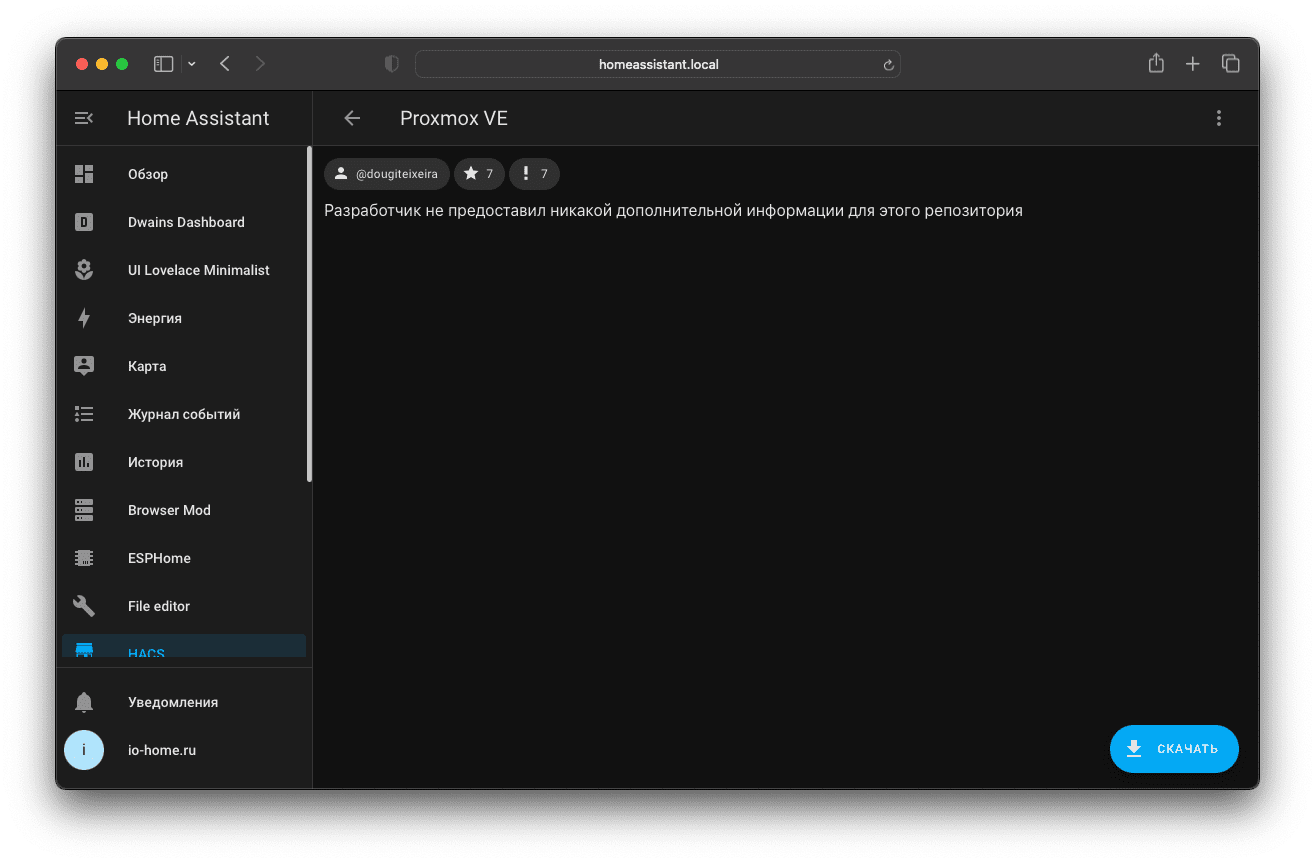Open Dwains Dashboard from sidebar
The image size is (1315, 863).
click(186, 222)
